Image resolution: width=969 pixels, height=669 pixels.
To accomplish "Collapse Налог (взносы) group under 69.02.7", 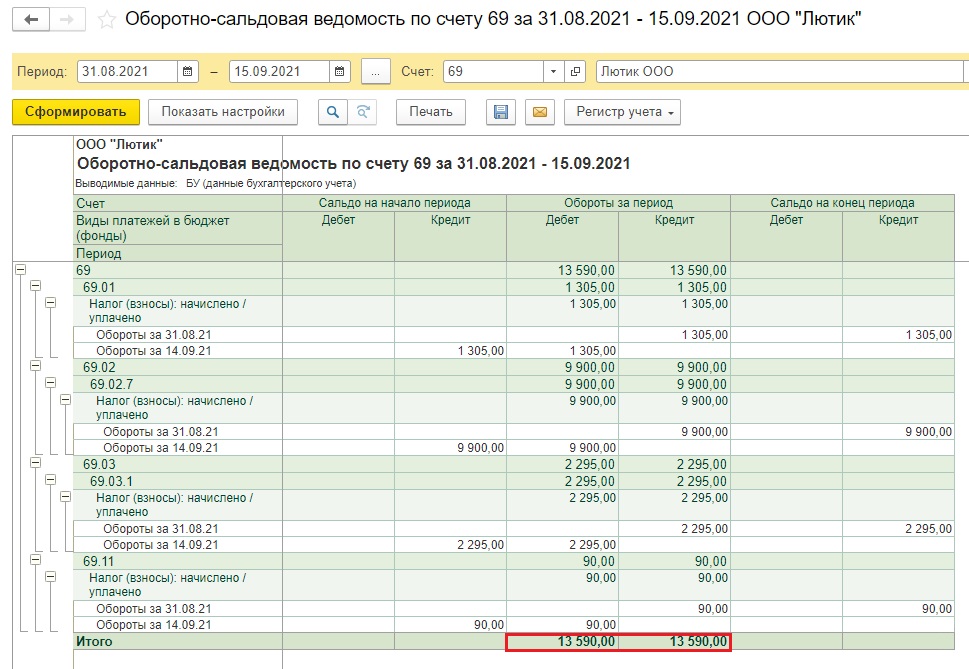I will pos(65,400).
